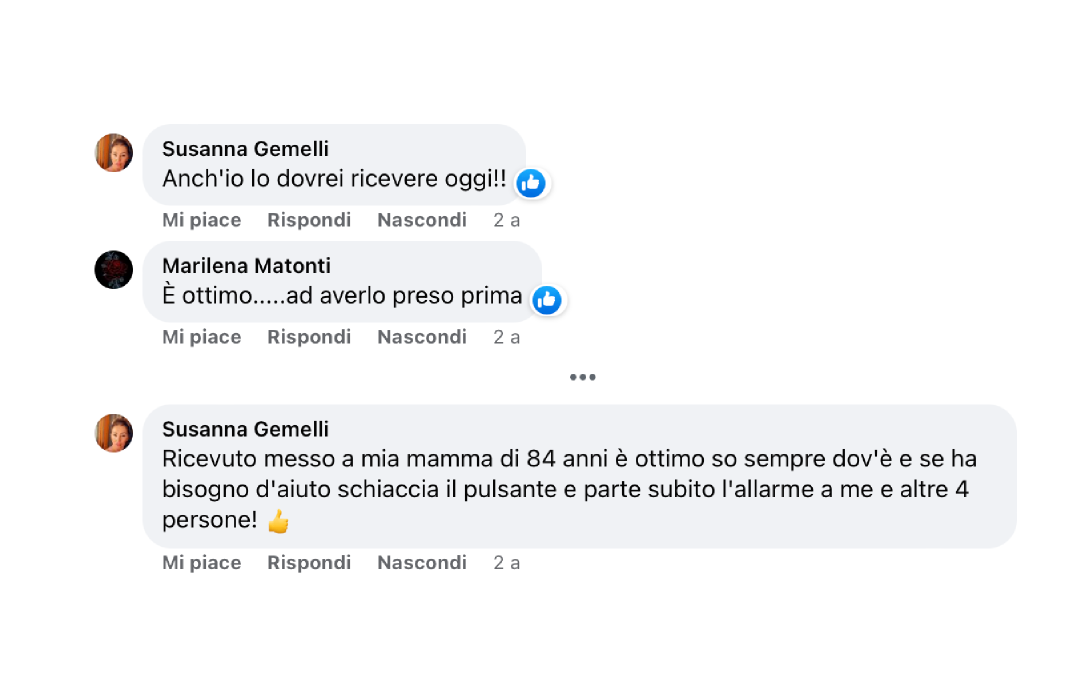1080x700 pixels.
Task: Select "Nascondi" under the first comment
Action: [x=421, y=220]
